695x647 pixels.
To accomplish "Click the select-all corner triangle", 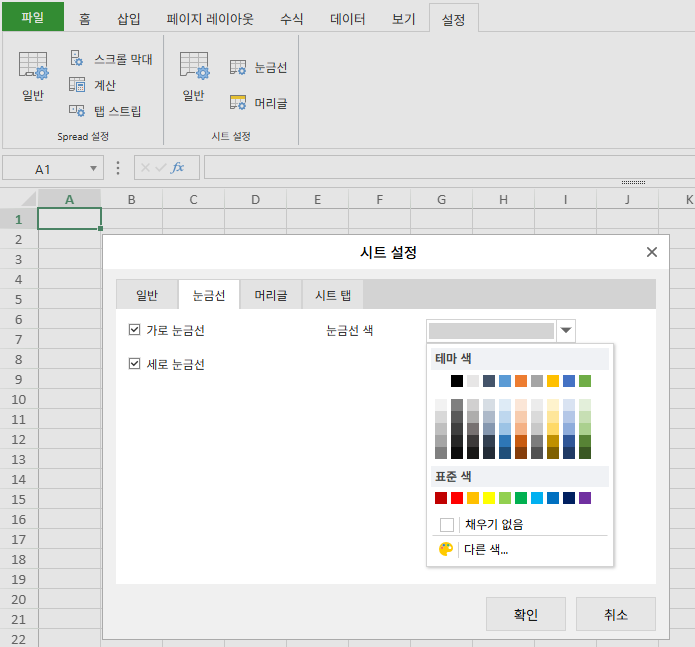I will click(28, 199).
